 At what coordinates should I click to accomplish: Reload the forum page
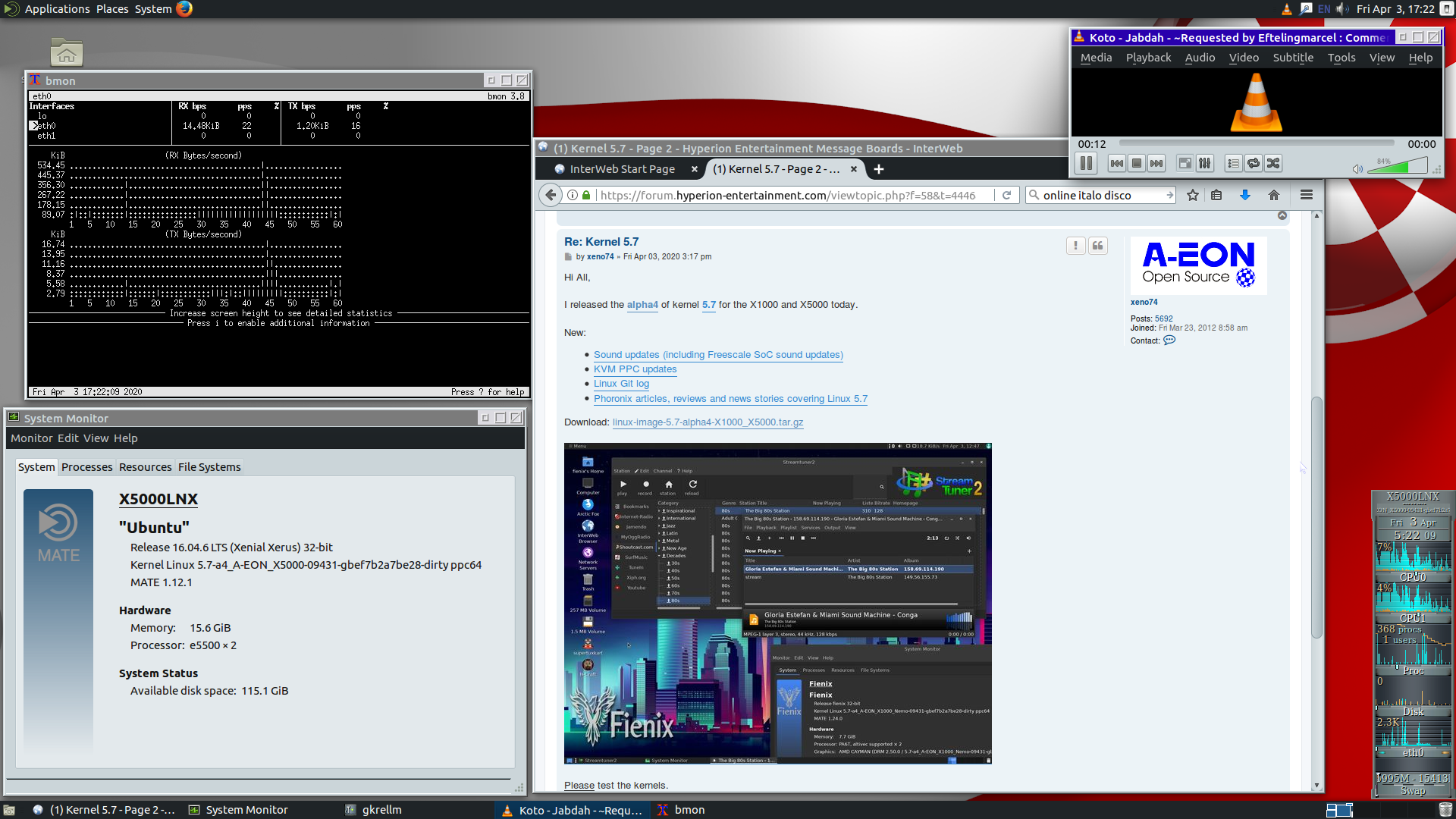tap(1006, 195)
